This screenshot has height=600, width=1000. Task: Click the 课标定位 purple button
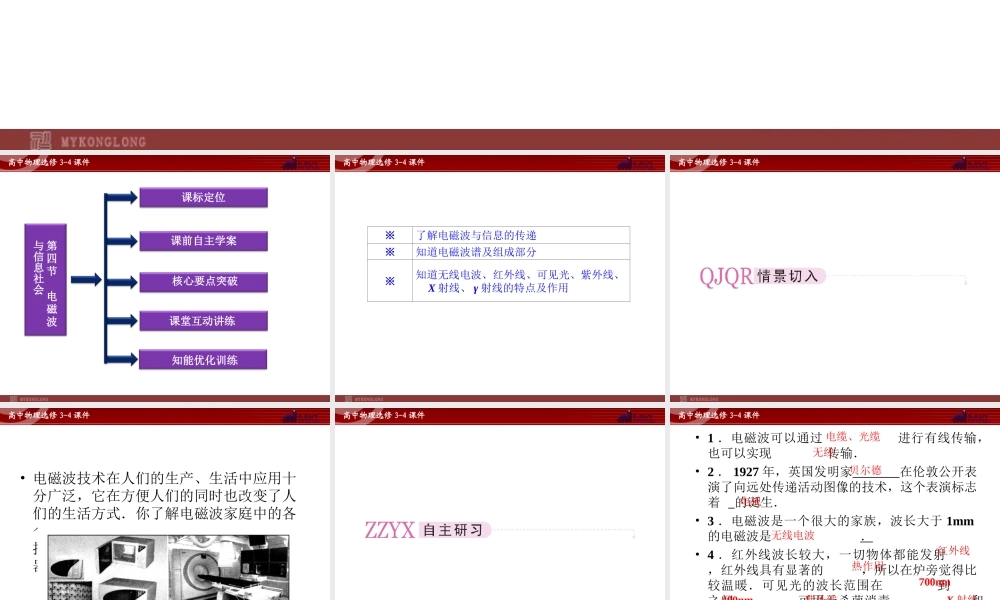click(203, 198)
